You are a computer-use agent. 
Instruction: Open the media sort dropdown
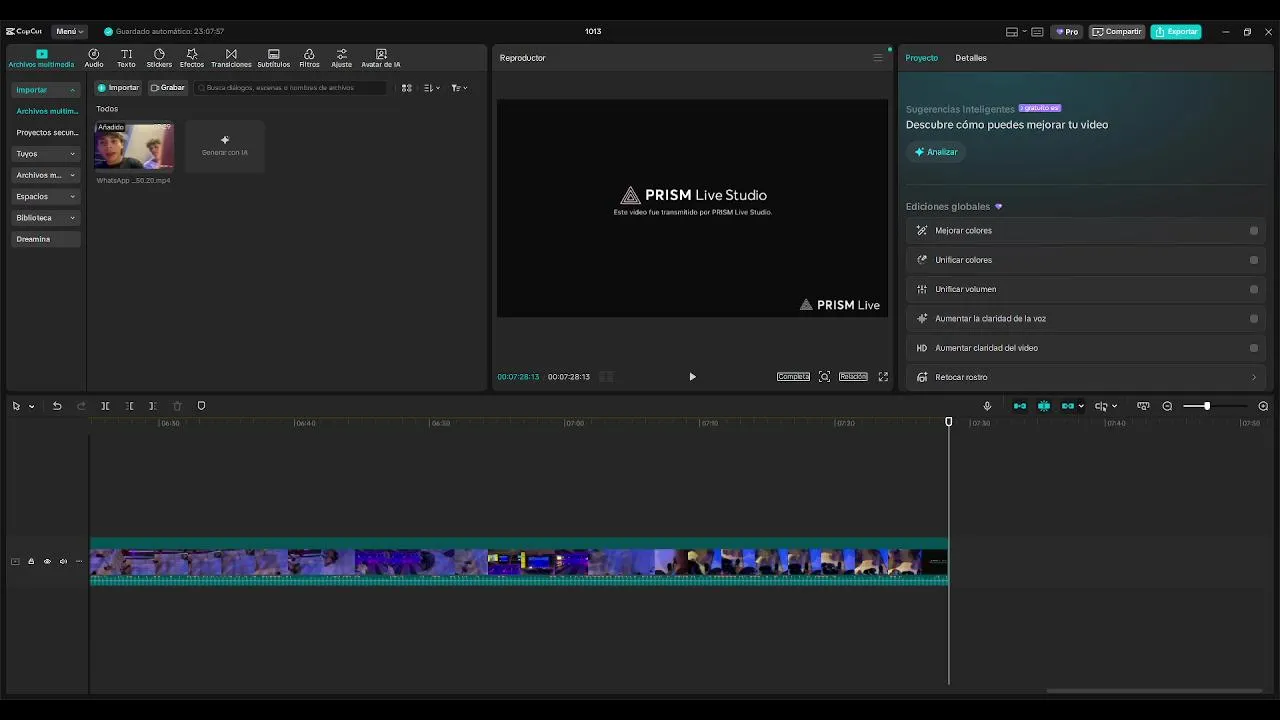[432, 88]
